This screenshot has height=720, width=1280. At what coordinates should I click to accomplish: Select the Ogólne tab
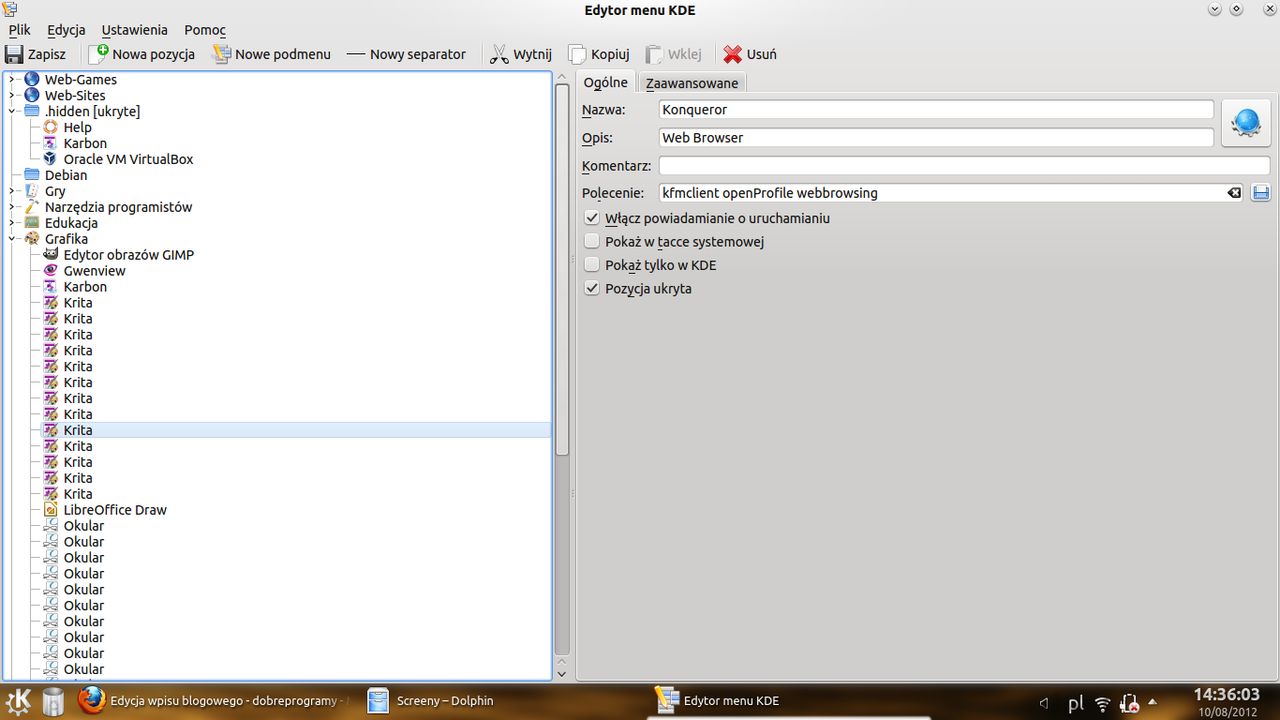coord(606,82)
